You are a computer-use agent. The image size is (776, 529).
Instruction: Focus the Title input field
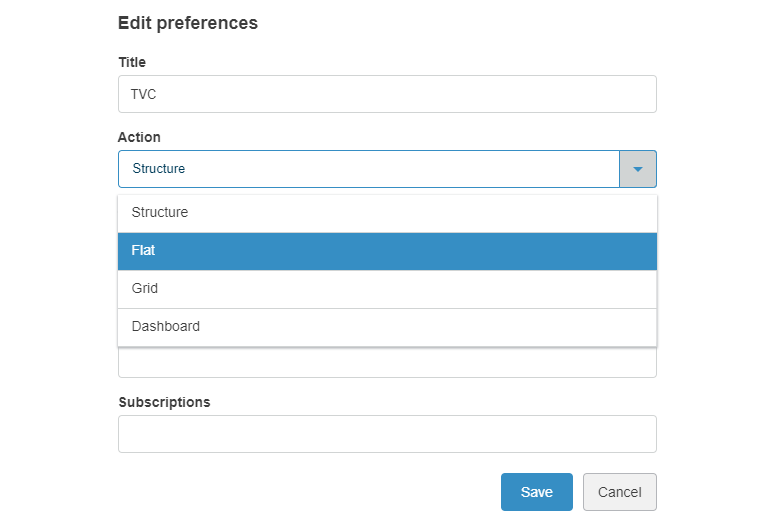pyautogui.click(x=387, y=94)
